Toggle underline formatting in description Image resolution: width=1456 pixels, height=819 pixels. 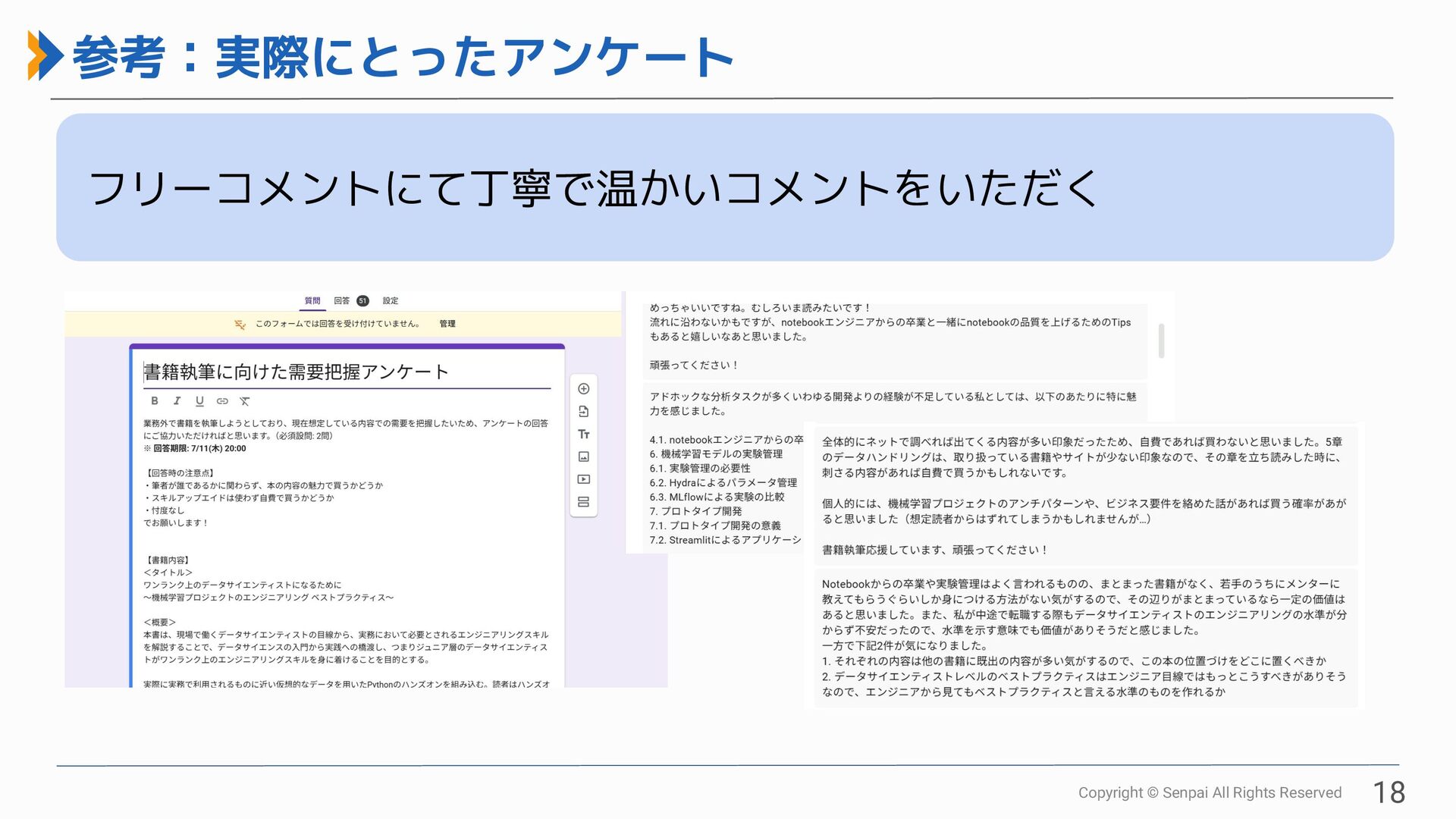(199, 401)
